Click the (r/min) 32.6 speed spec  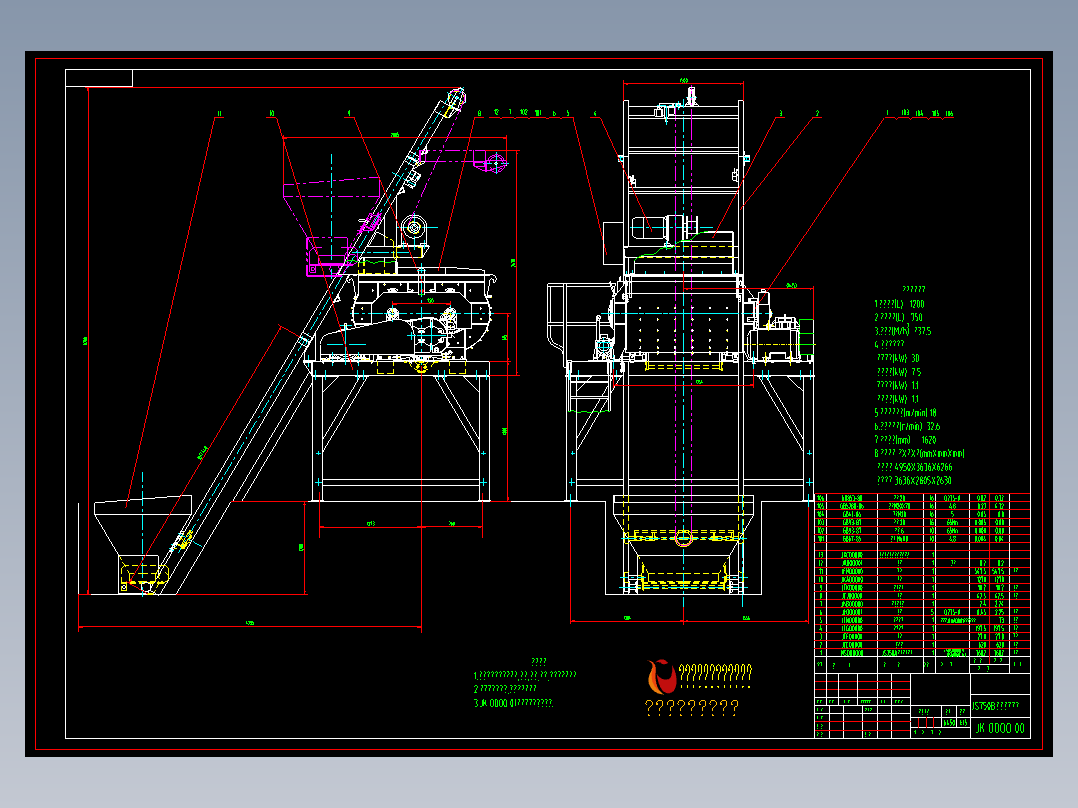907,426
